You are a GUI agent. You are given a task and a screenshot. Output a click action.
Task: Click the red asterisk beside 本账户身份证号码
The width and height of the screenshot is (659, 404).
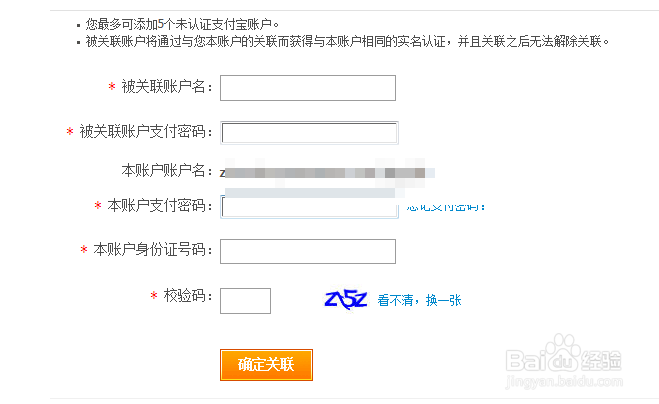point(84,249)
